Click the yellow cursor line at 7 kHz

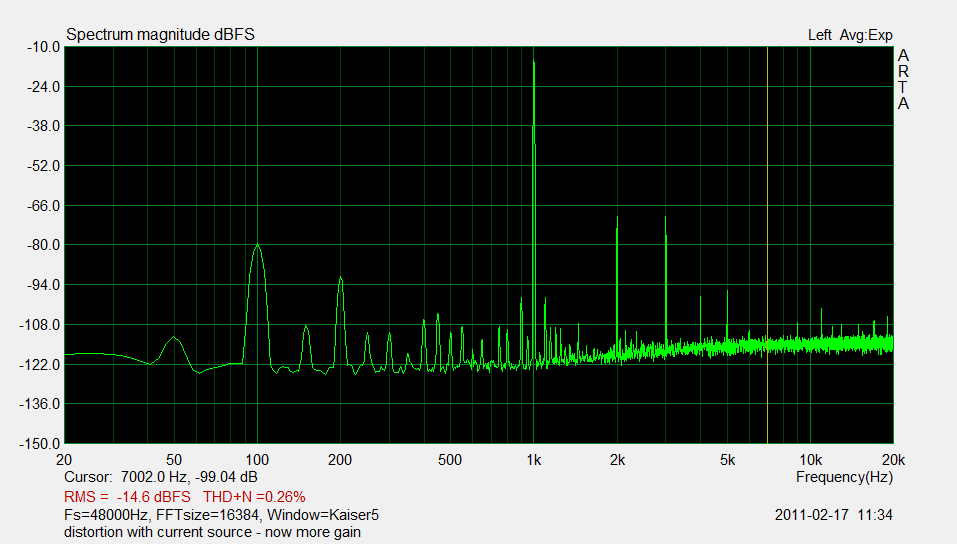coord(767,244)
